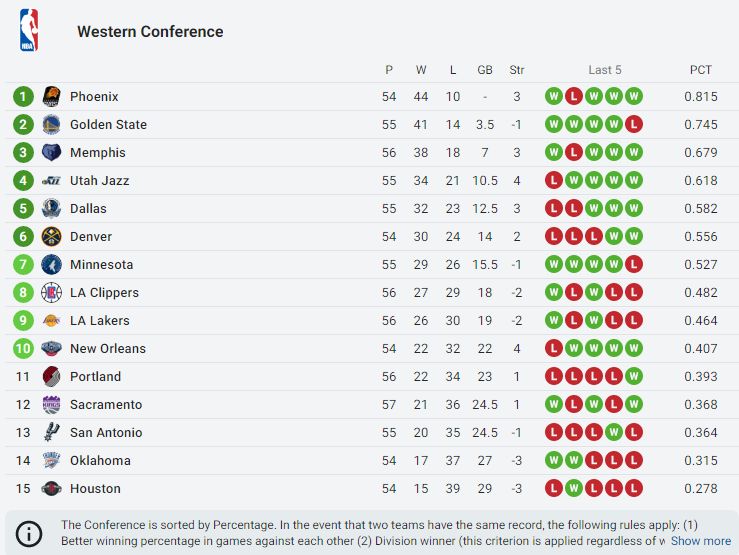
Task: Expand rules text with Show more
Action: point(700,541)
